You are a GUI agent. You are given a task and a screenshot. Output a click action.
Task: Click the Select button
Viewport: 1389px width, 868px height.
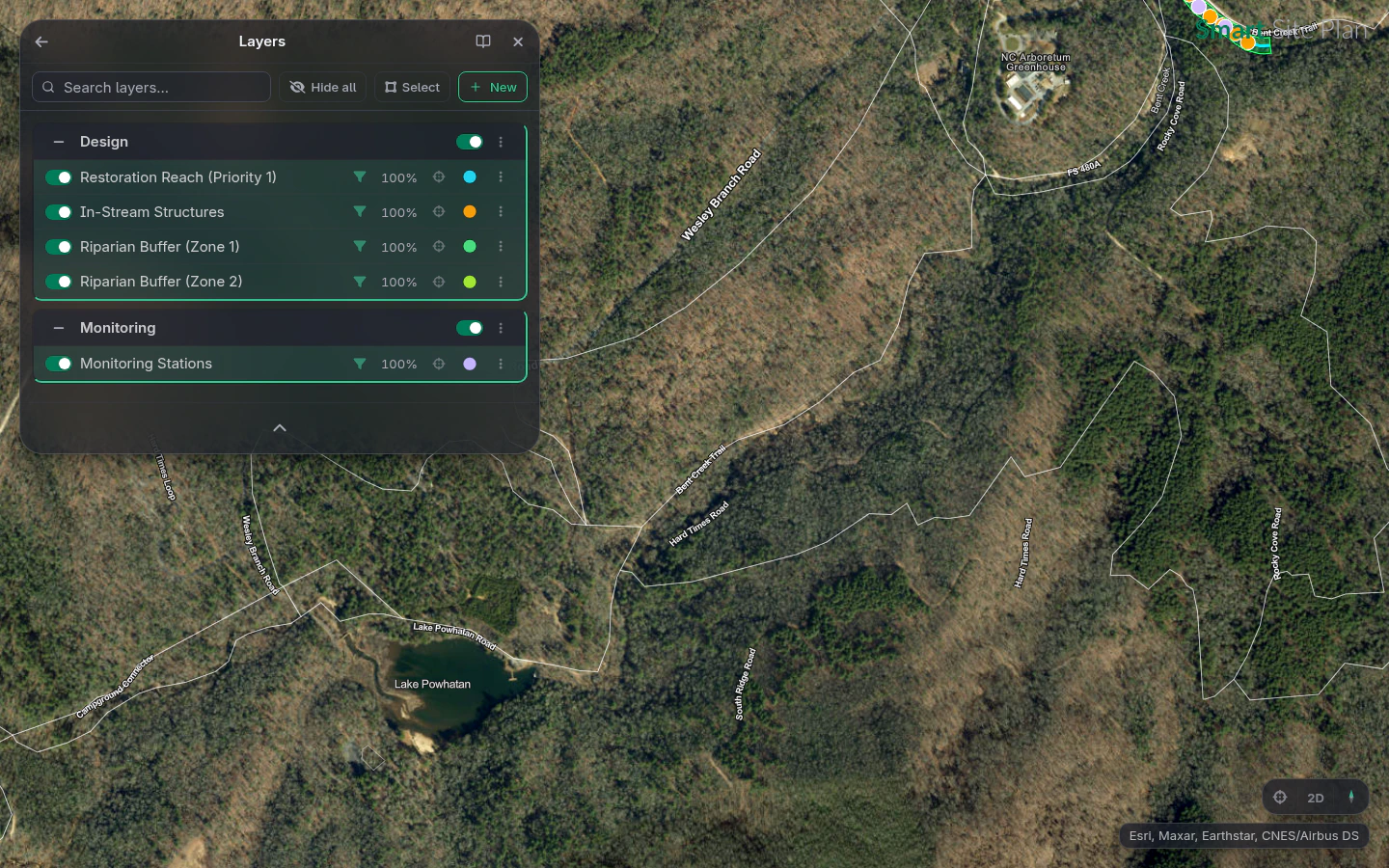point(412,87)
